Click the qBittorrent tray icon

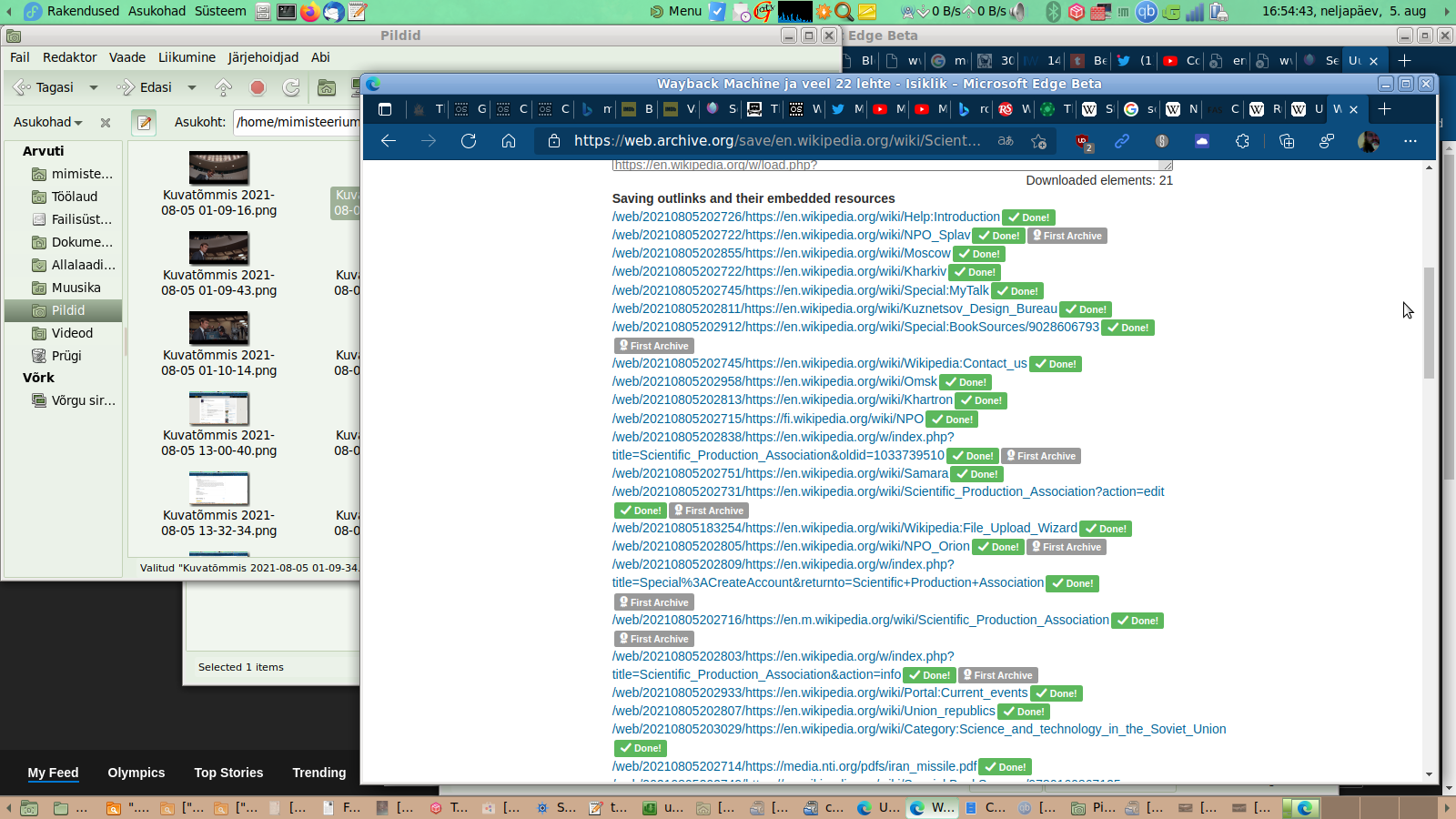point(1147,12)
